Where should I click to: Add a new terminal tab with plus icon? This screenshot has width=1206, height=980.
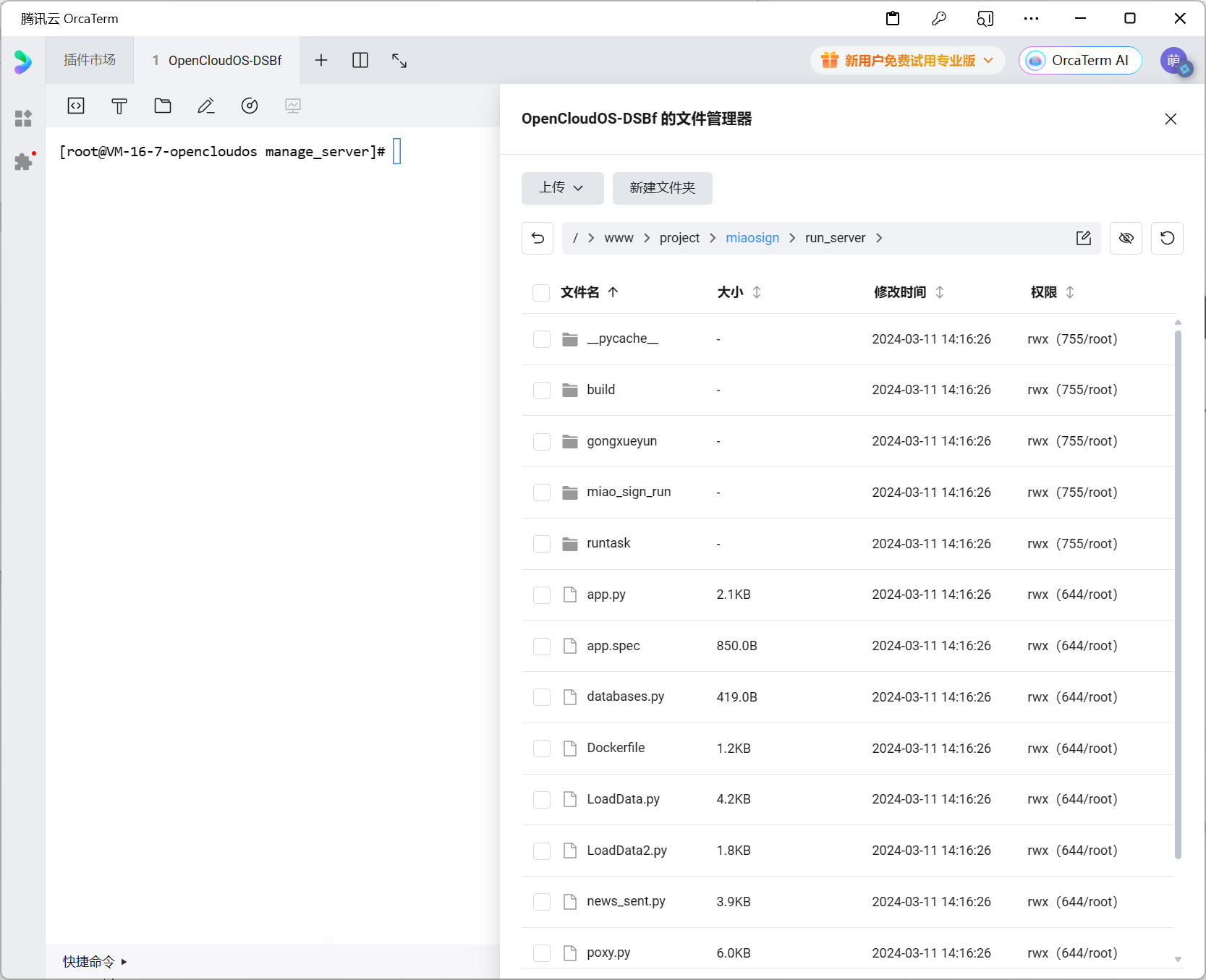321,60
